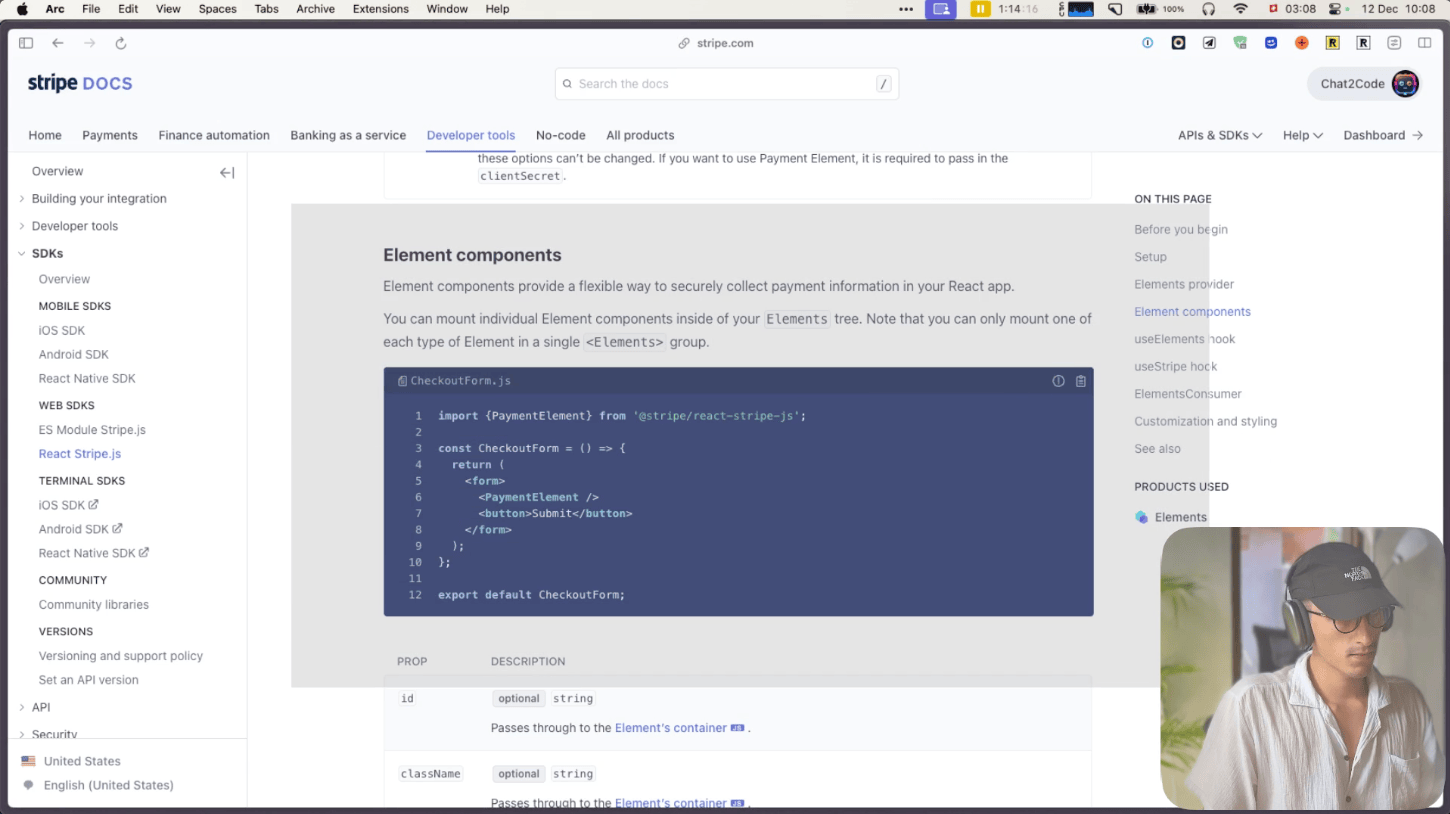Collapse the docs sidebar with arrow icon
The width and height of the screenshot is (1450, 814).
click(227, 173)
